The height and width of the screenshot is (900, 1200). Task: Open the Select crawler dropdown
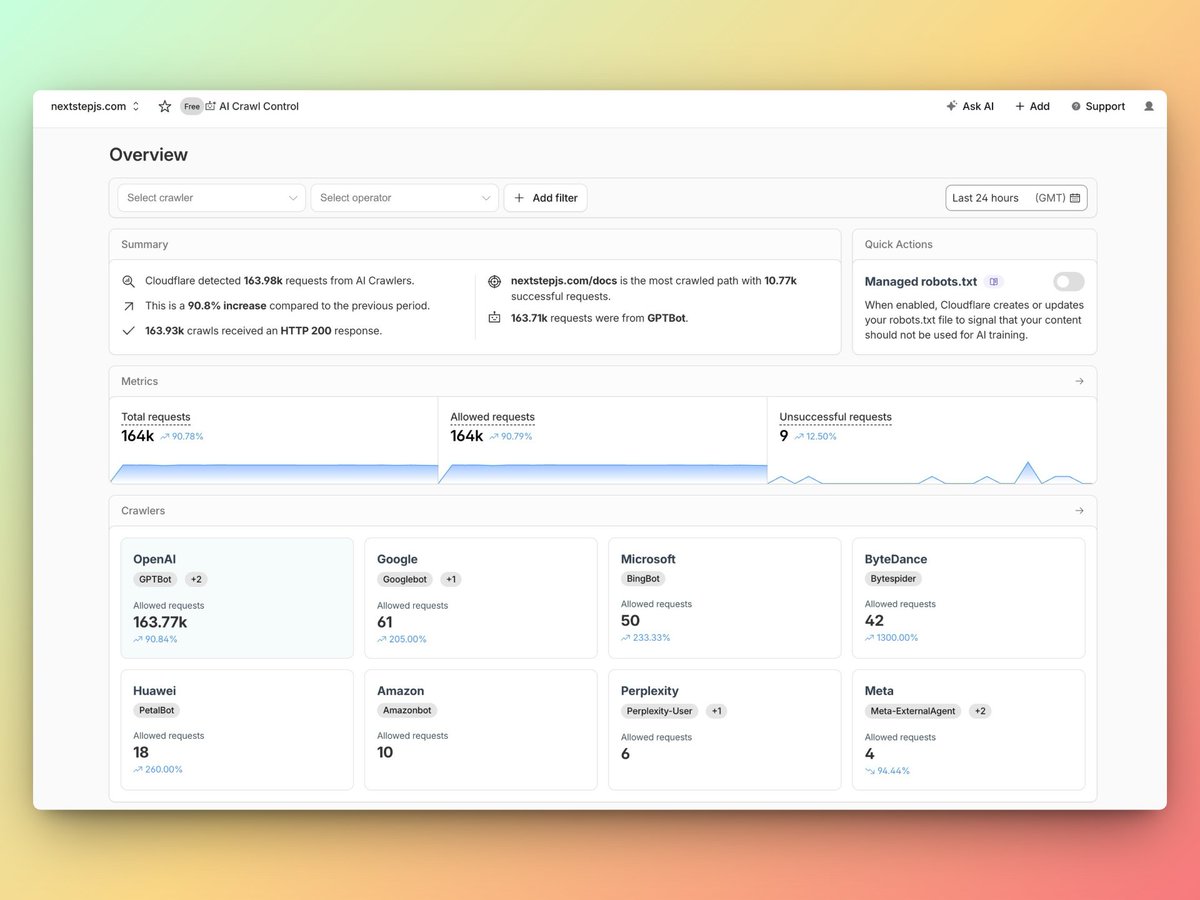pyautogui.click(x=211, y=198)
